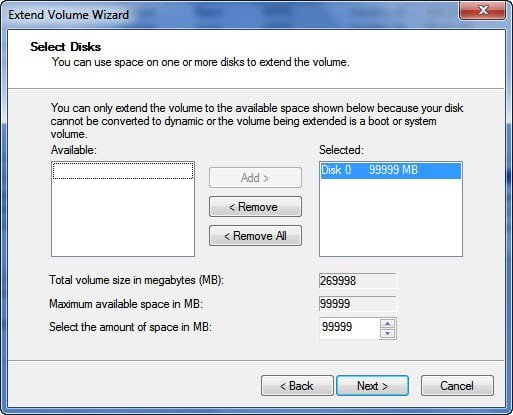The width and height of the screenshot is (513, 415).
Task: Click the < Remove All button
Action: (255, 236)
